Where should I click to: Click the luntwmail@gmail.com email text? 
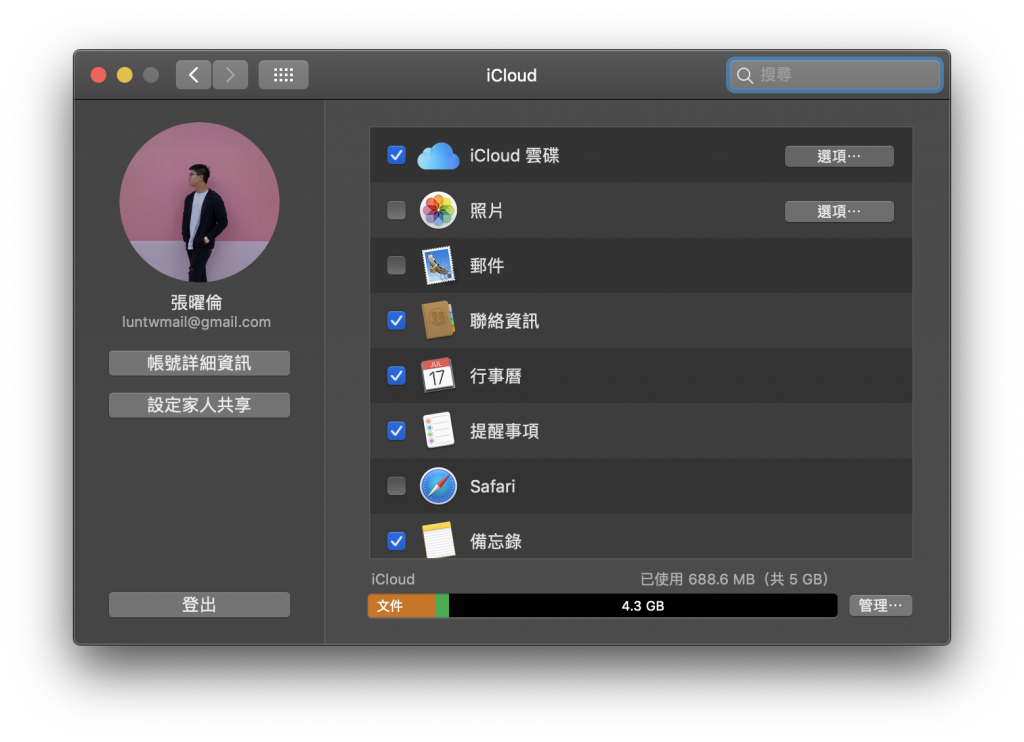[x=197, y=322]
